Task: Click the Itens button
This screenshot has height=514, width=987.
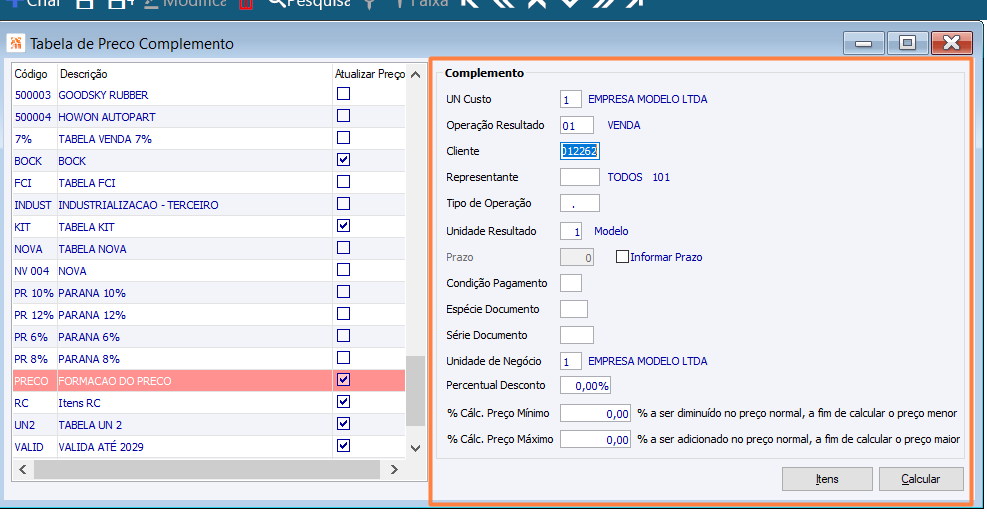Action: click(x=827, y=479)
